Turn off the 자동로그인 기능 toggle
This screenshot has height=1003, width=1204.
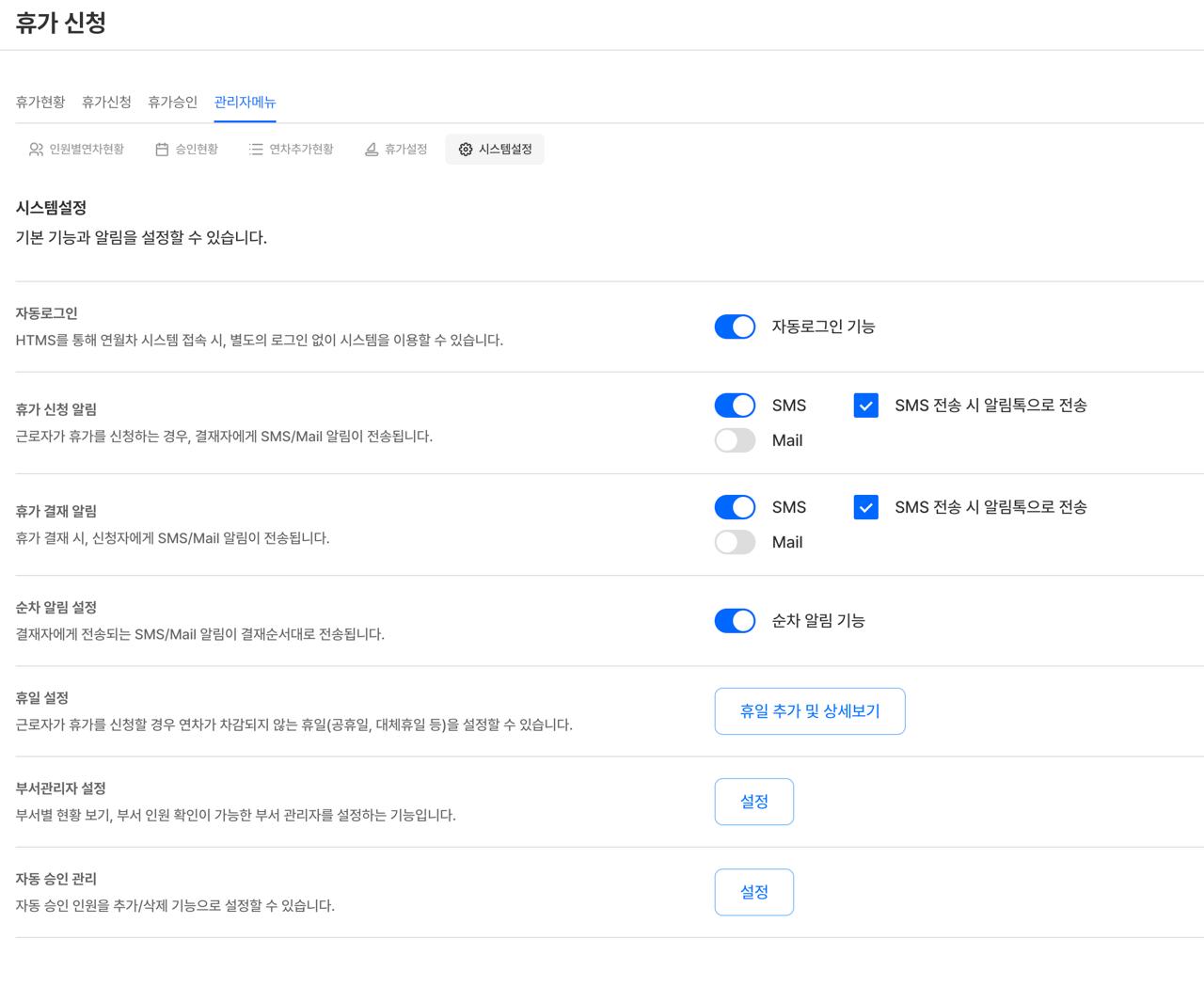tap(735, 326)
